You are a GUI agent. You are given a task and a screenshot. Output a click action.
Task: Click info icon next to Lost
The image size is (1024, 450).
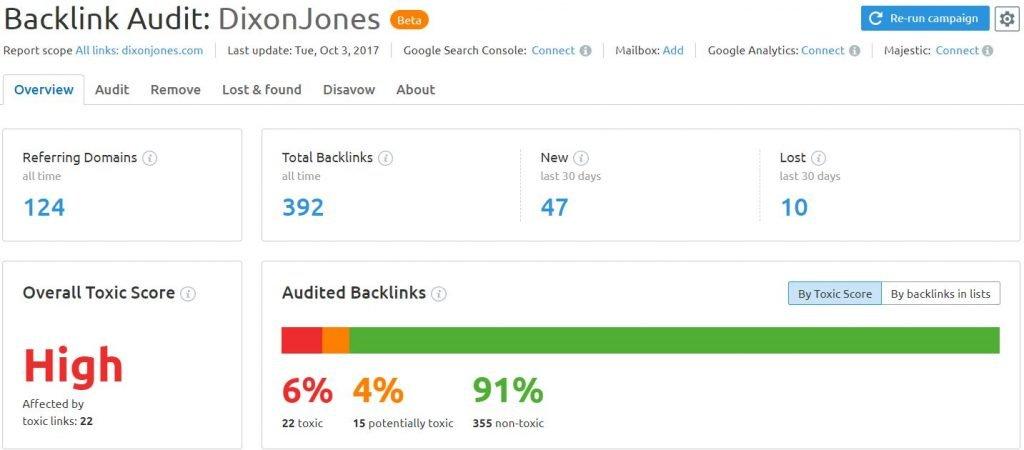pyautogui.click(x=818, y=158)
